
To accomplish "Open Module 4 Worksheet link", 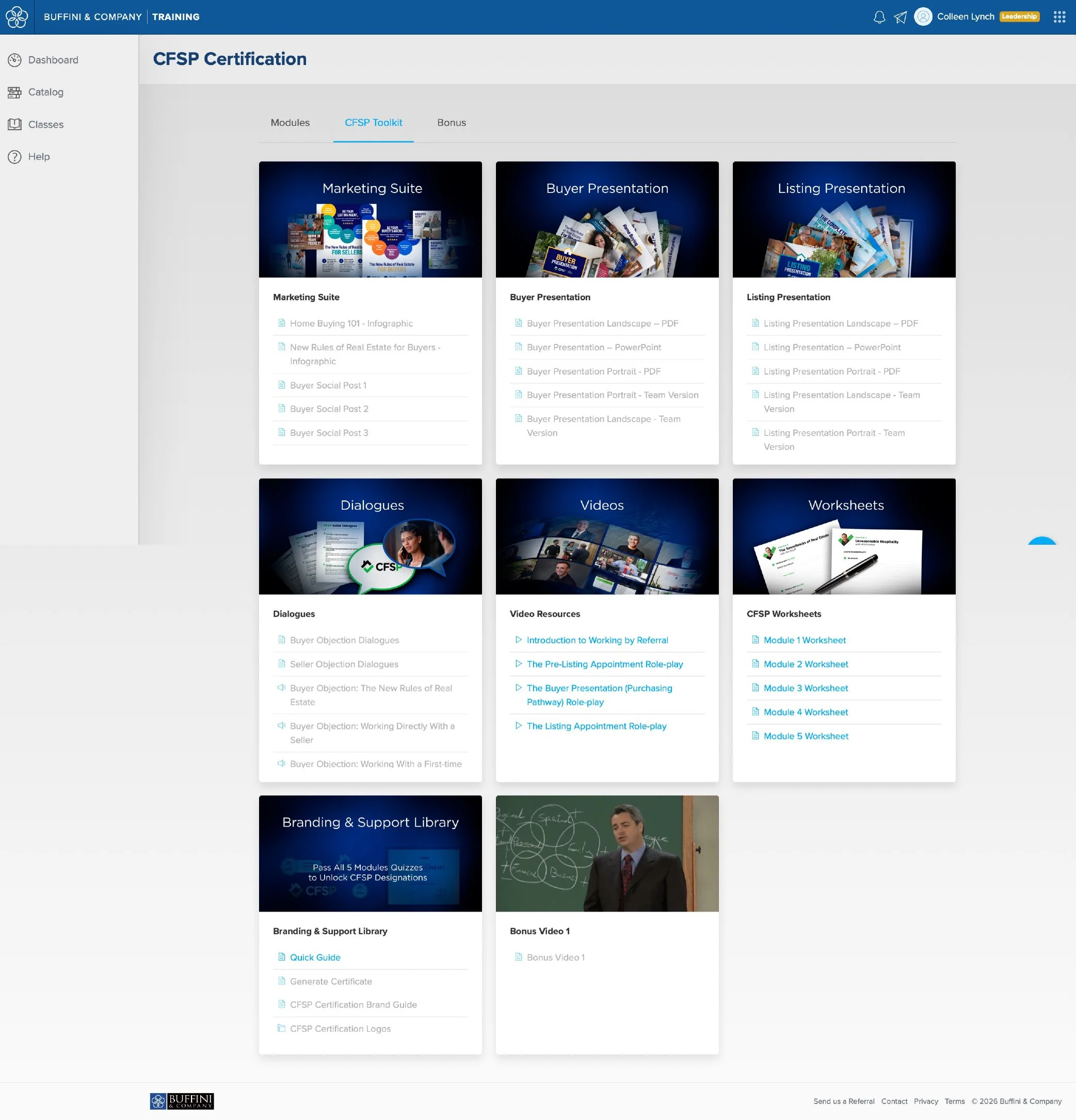I will pyautogui.click(x=806, y=712).
